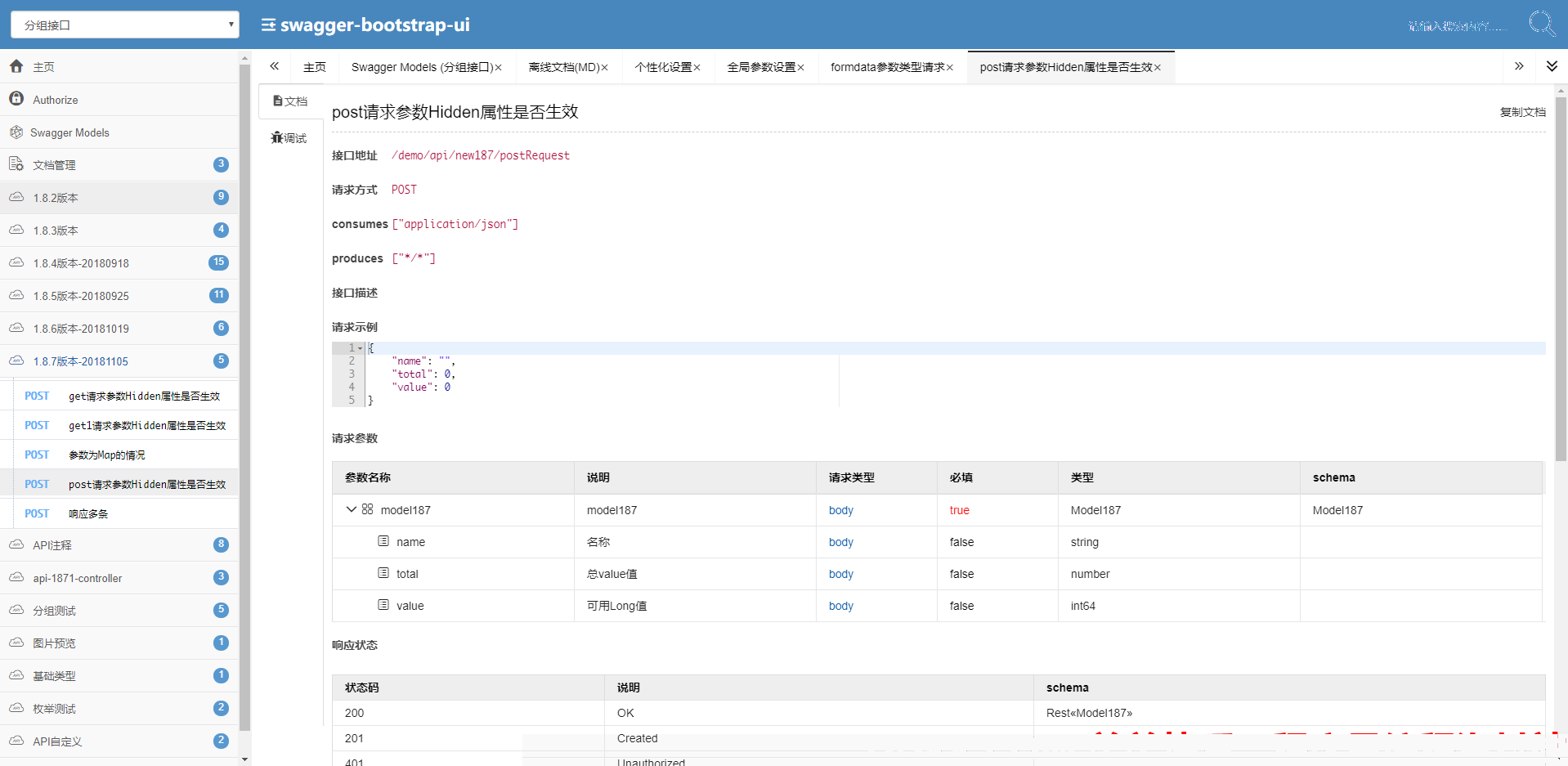Click the cloud icon beside 1.8.4版本-20180918
Image resolution: width=1568 pixels, height=766 pixels.
click(x=16, y=262)
